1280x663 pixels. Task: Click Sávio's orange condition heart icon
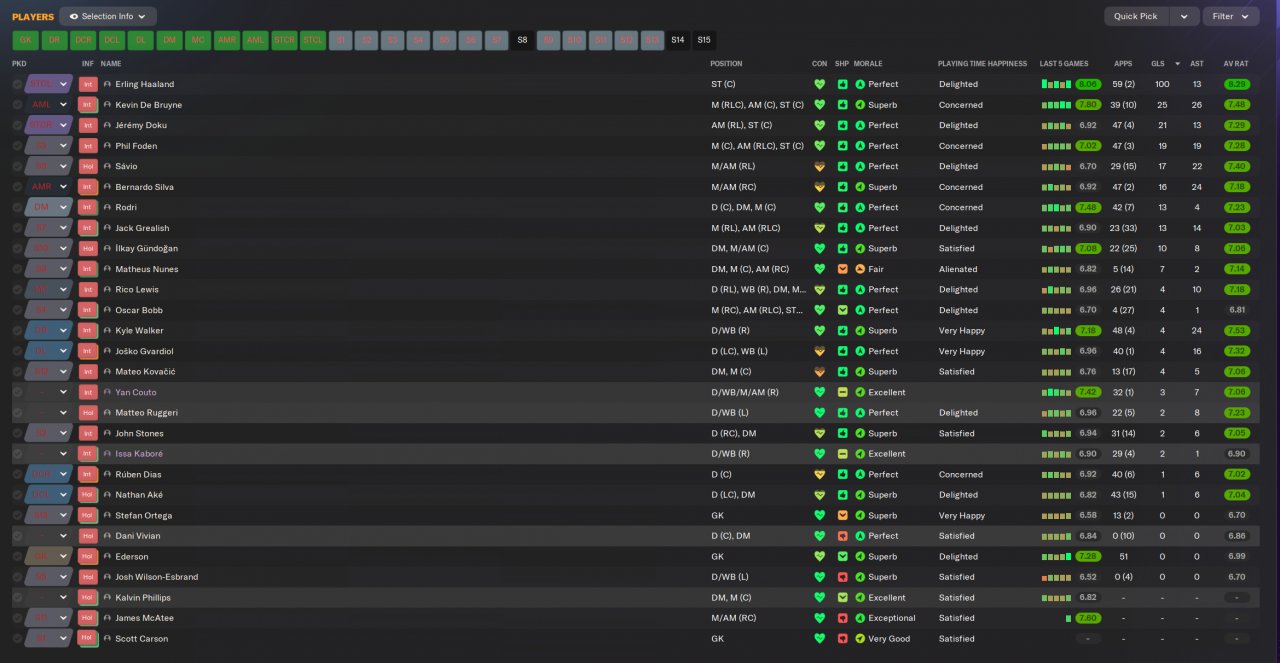[820, 166]
